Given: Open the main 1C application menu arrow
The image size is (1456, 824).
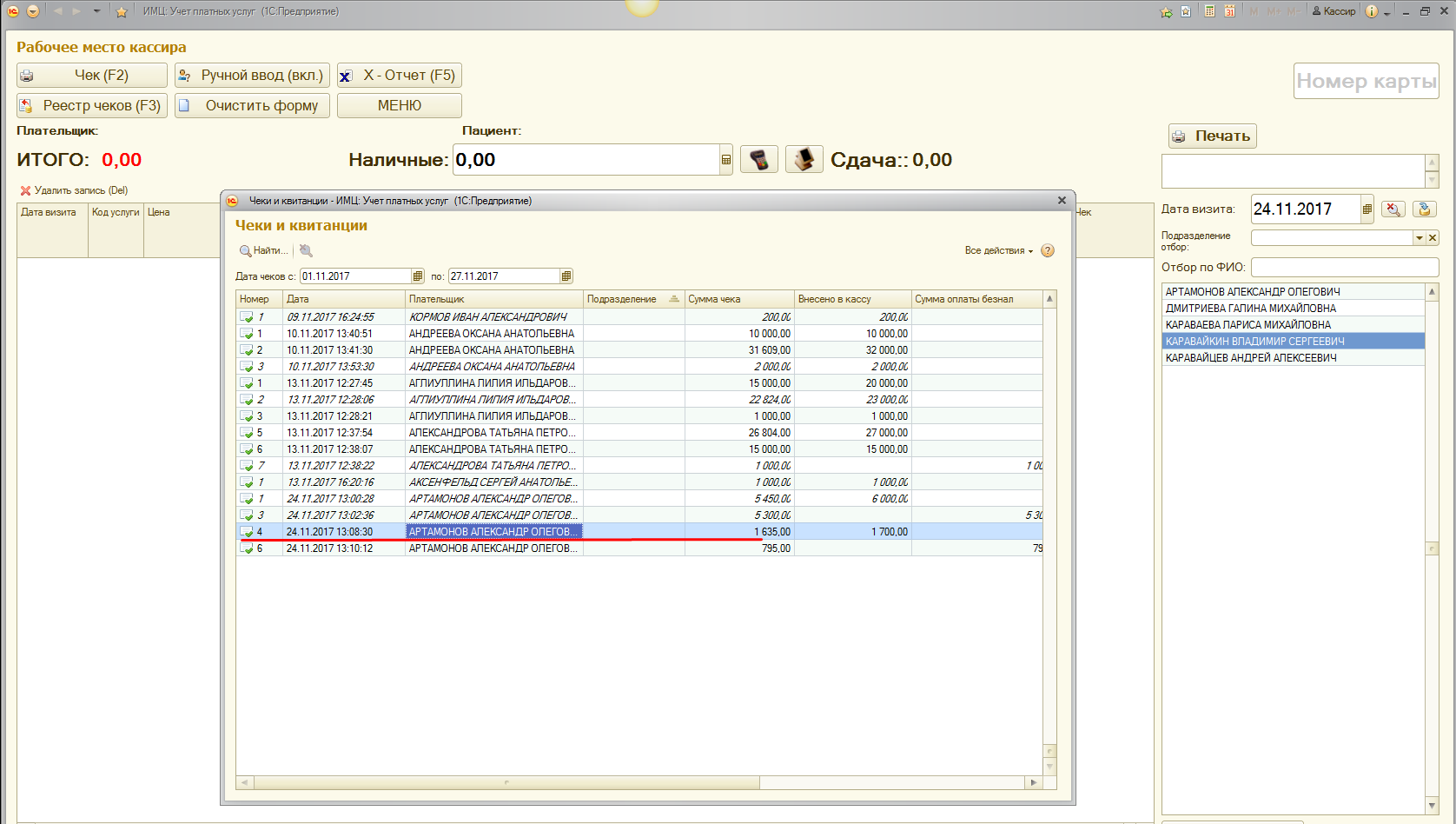Looking at the screenshot, I should point(33,11).
